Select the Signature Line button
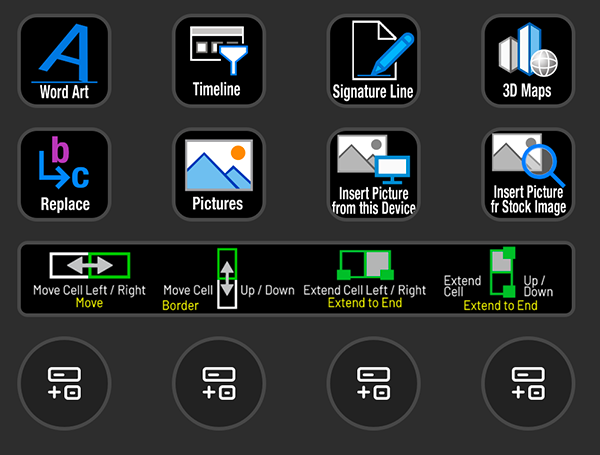Image resolution: width=600 pixels, height=455 pixels. pos(373,61)
